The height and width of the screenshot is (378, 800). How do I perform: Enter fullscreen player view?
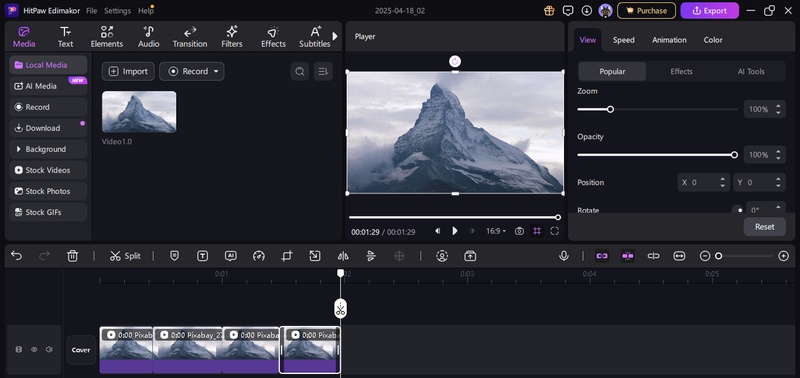pyautogui.click(x=555, y=231)
